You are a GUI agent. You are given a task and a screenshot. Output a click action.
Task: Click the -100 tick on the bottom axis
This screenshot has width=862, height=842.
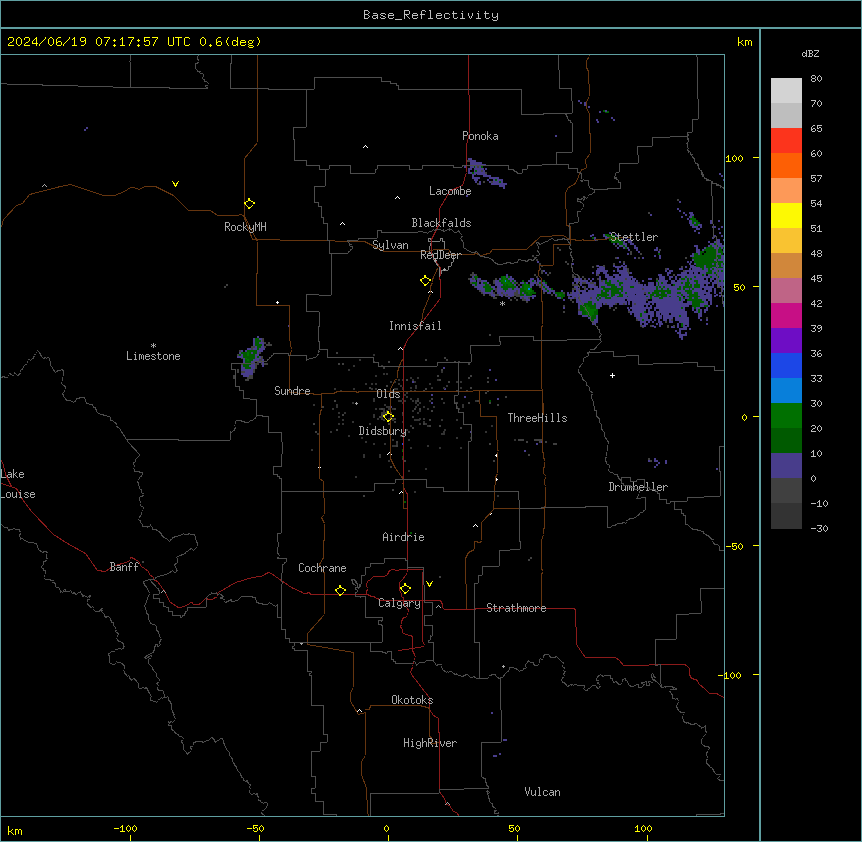[125, 828]
